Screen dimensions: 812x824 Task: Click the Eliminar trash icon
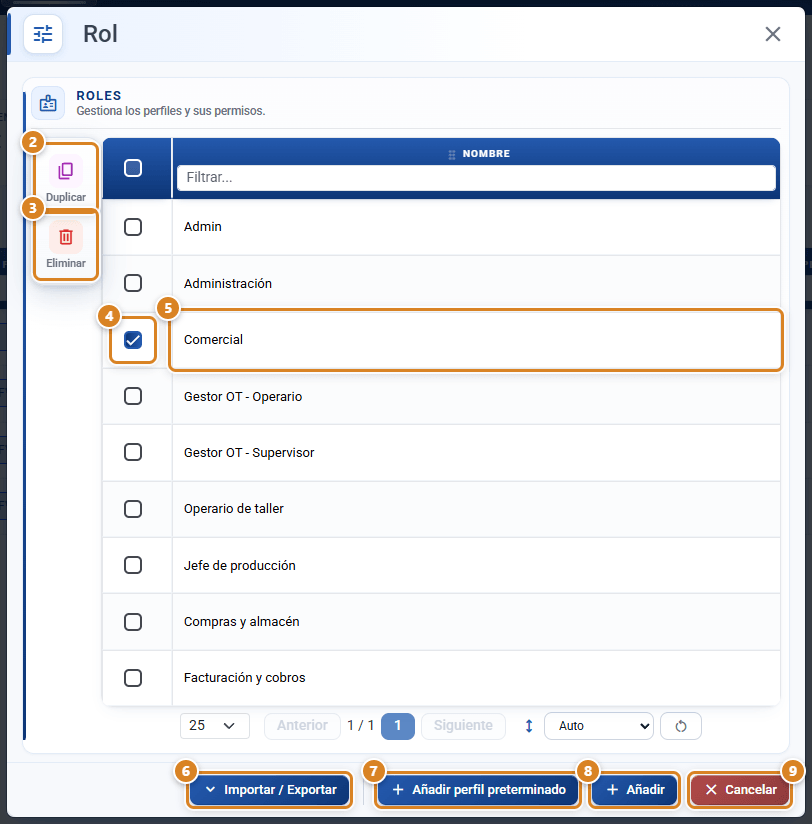66,237
